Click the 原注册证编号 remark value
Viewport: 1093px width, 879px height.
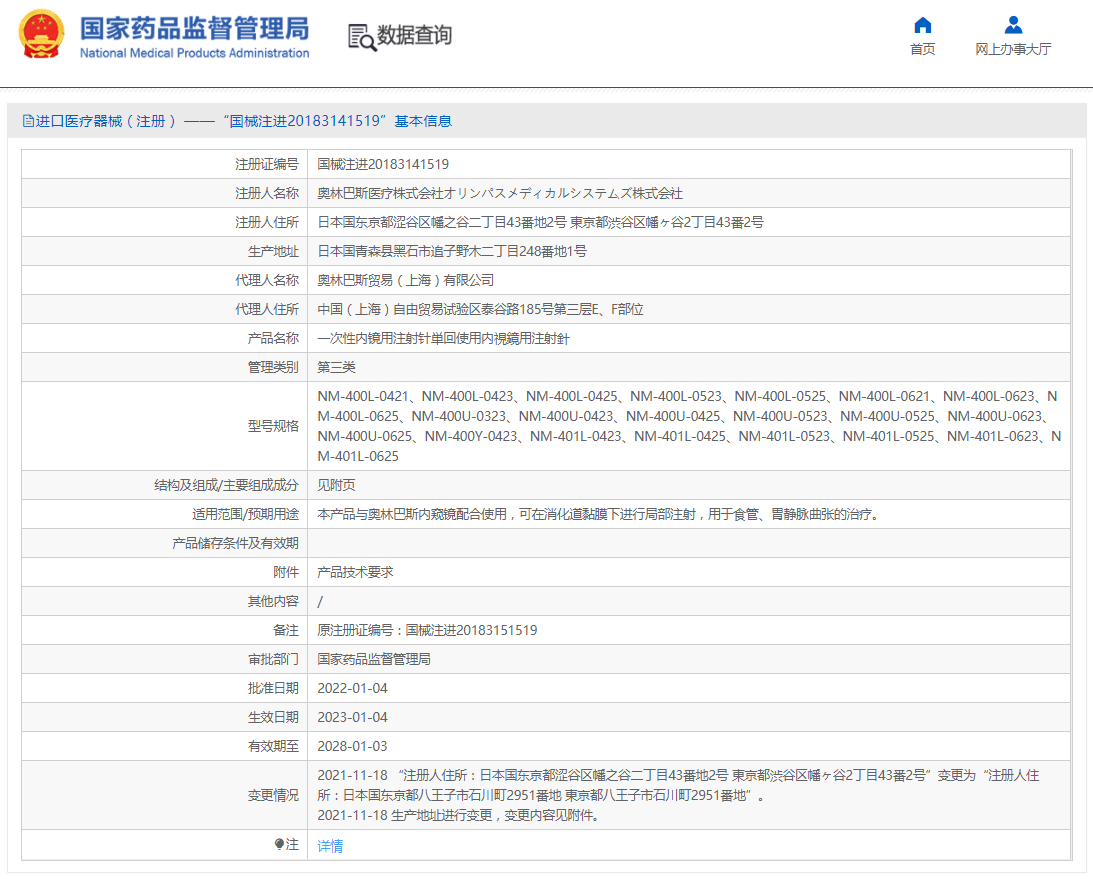pyautogui.click(x=427, y=630)
